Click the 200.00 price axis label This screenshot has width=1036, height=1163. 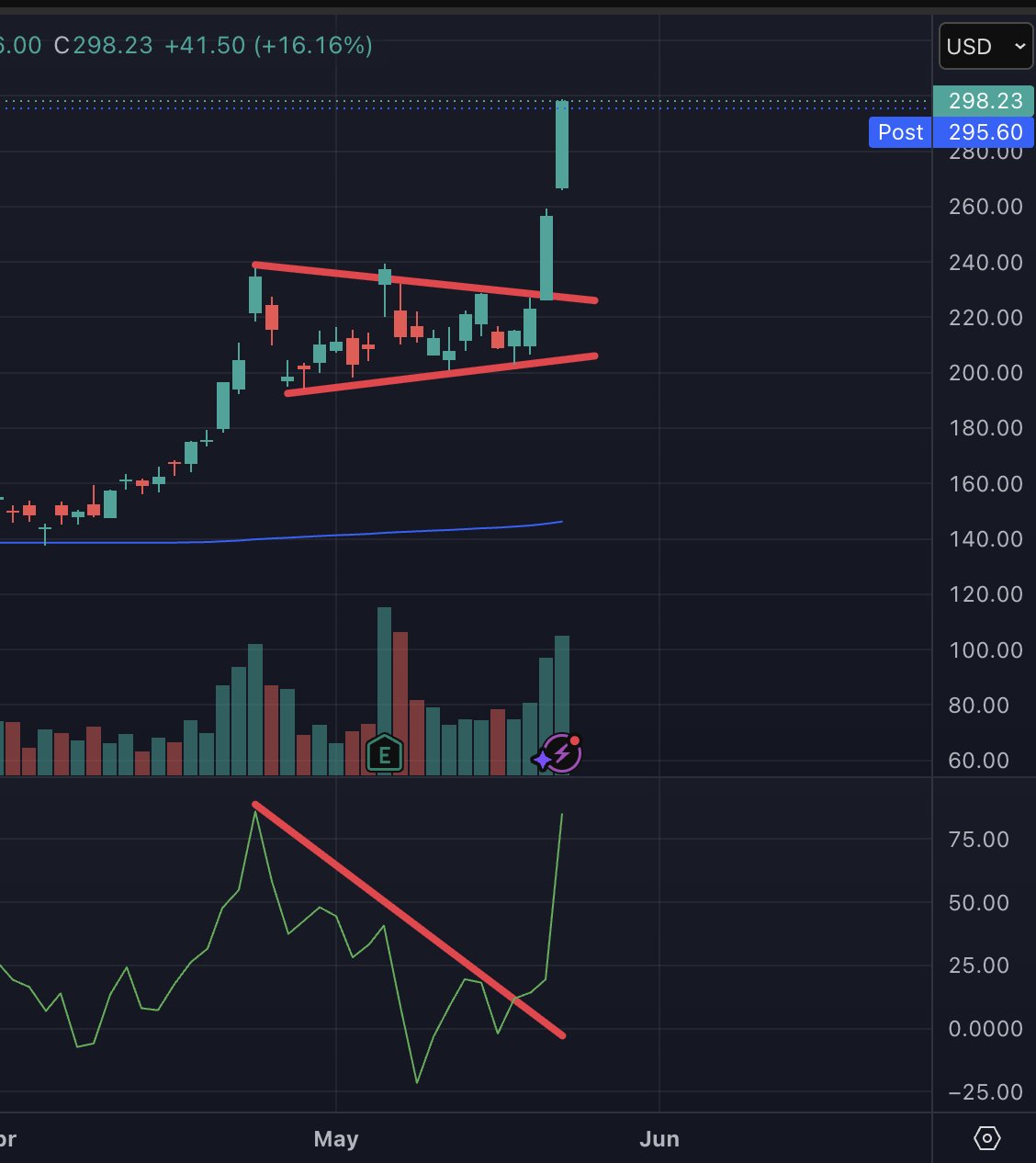point(985,372)
